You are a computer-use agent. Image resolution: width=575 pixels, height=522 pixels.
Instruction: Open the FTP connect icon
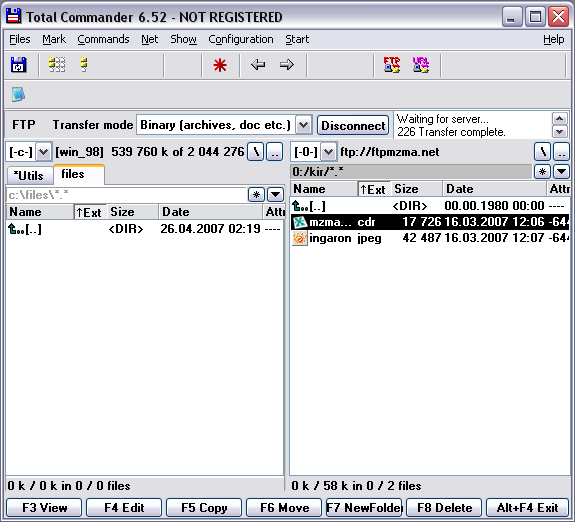(392, 65)
